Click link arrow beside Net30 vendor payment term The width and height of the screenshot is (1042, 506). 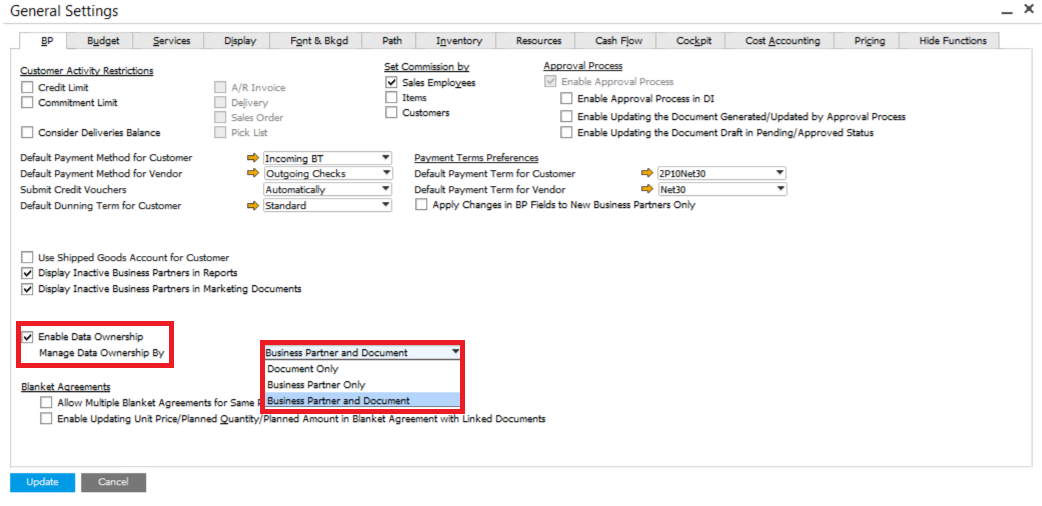[647, 190]
